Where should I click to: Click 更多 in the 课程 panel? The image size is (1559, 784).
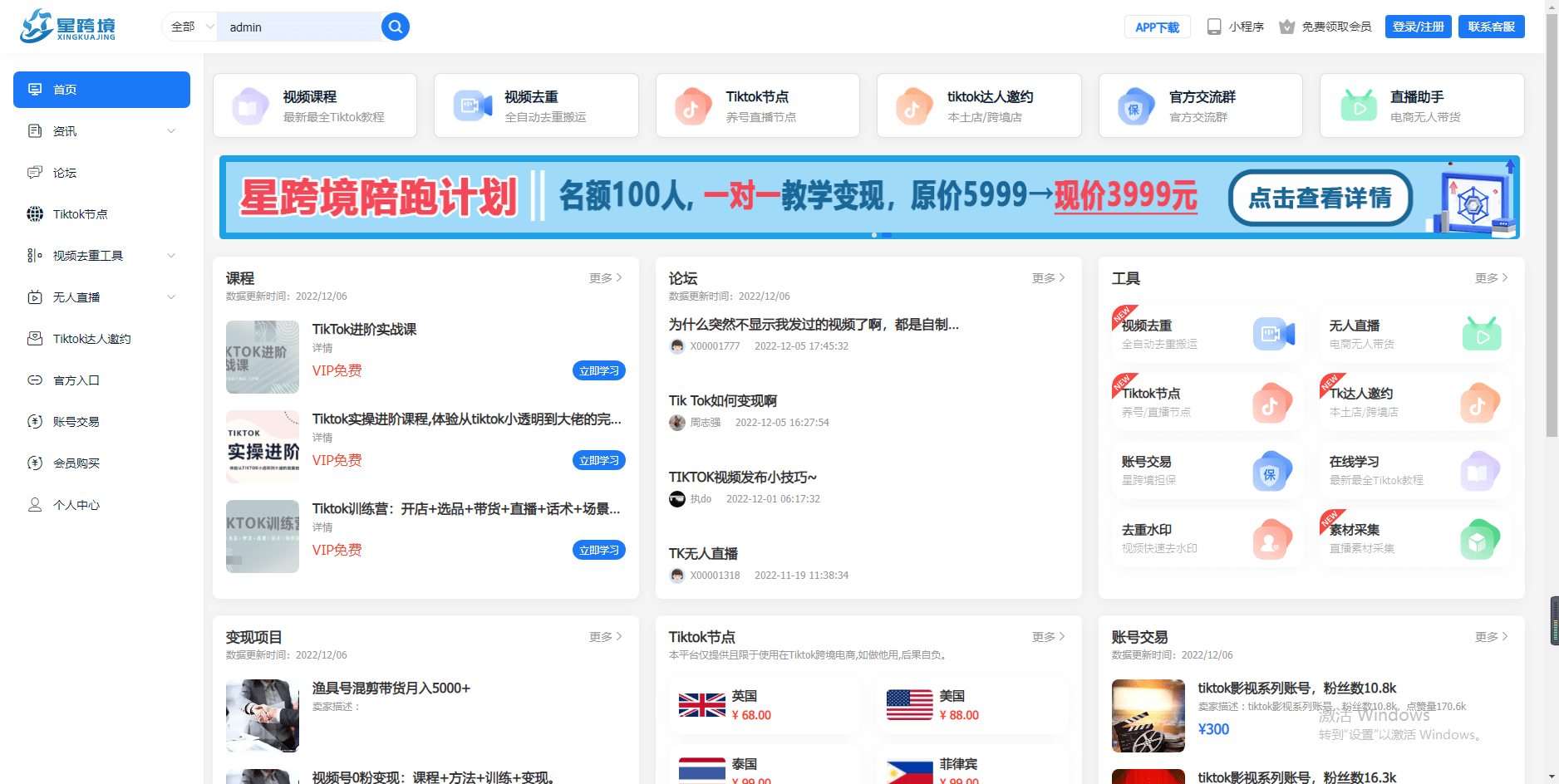[x=606, y=278]
